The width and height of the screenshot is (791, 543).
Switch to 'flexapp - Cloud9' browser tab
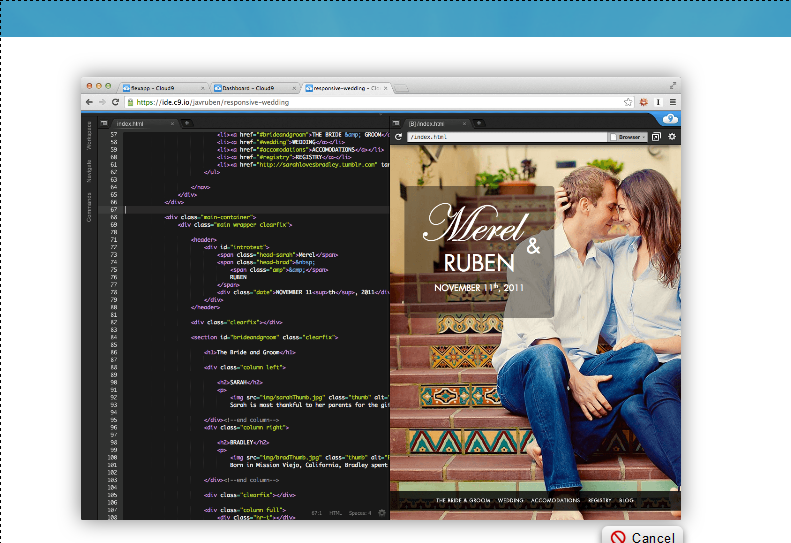[164, 88]
